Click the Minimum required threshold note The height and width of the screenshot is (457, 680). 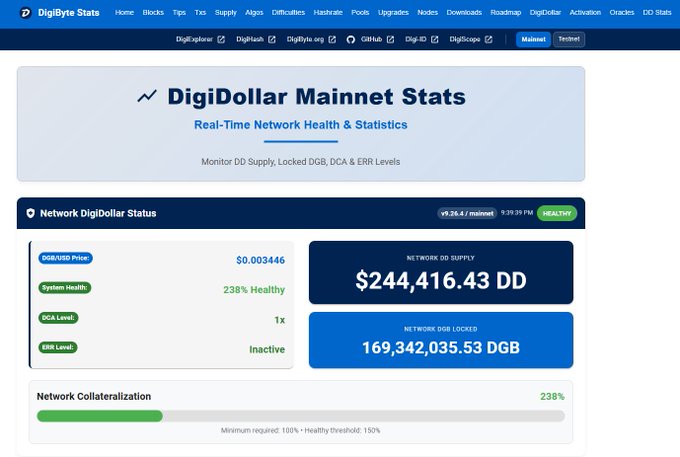pos(301,431)
